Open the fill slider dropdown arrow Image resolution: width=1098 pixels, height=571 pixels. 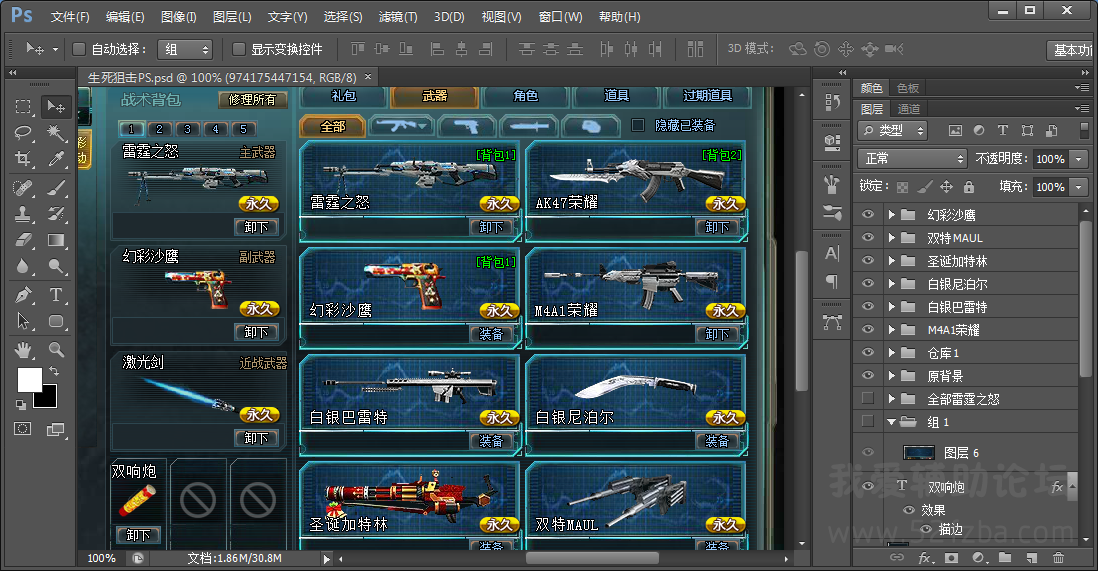point(1079,187)
